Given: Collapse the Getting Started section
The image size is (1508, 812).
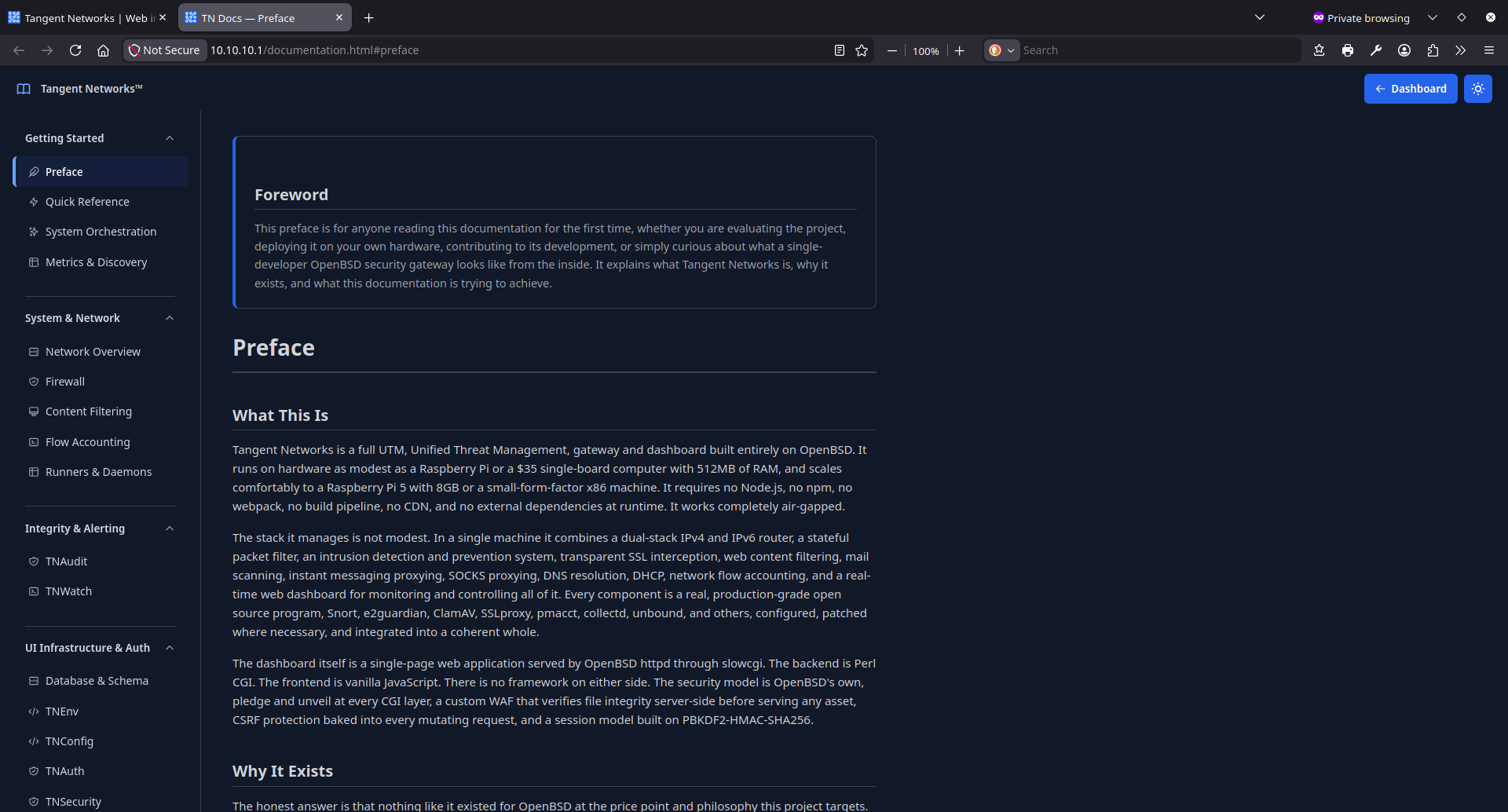Looking at the screenshot, I should [170, 138].
